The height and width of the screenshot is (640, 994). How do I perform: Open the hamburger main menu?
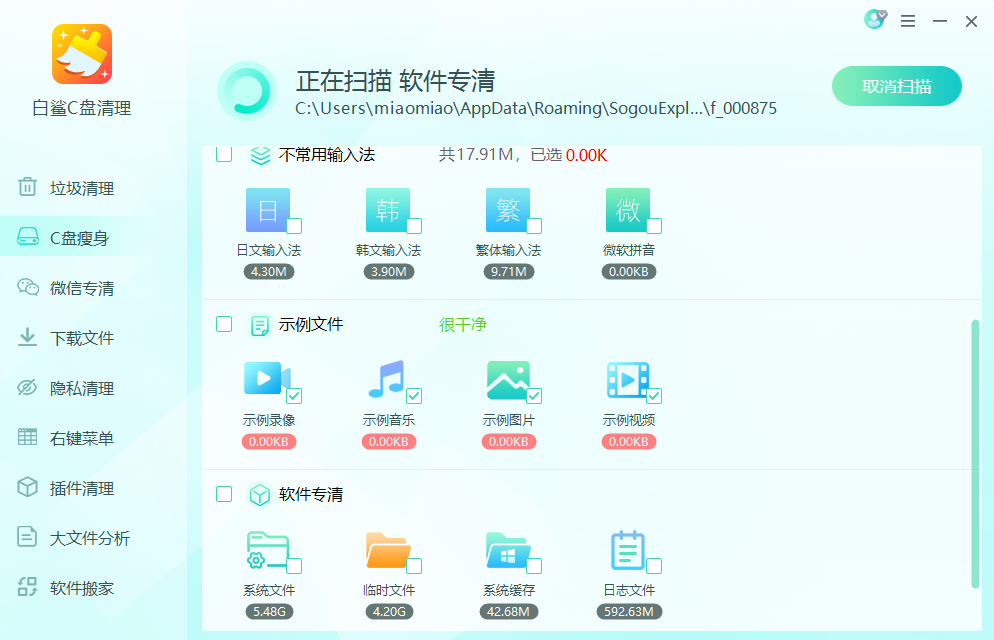[x=908, y=22]
